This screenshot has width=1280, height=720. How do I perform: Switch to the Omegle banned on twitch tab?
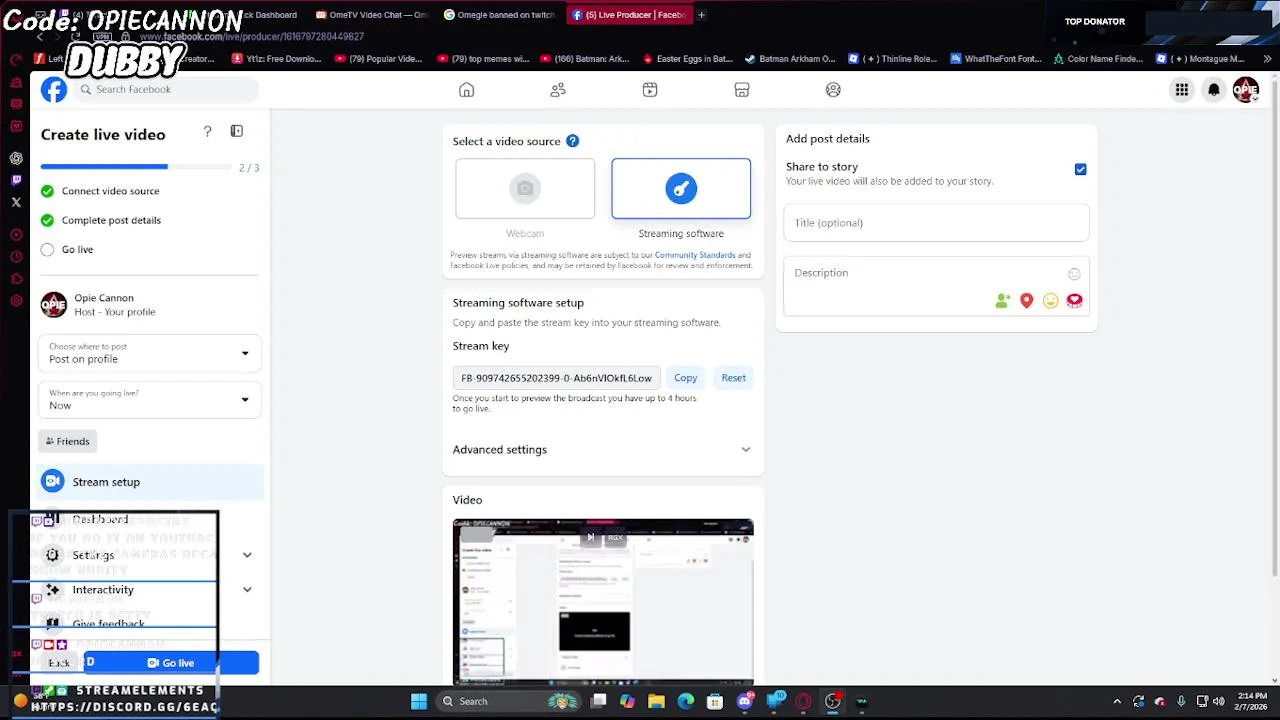click(500, 15)
